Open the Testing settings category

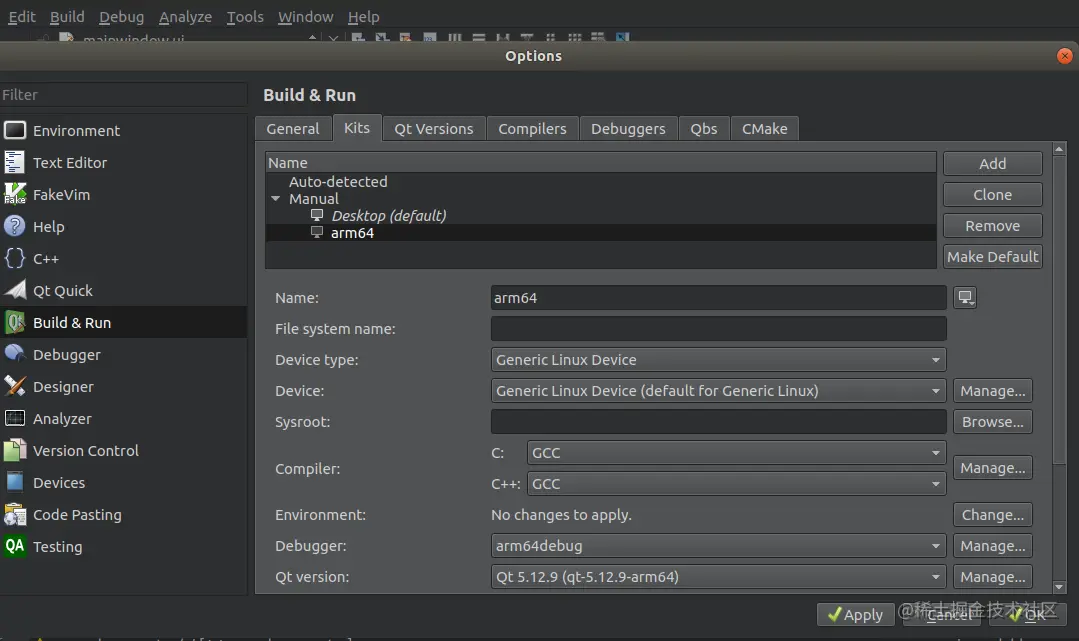point(124,547)
